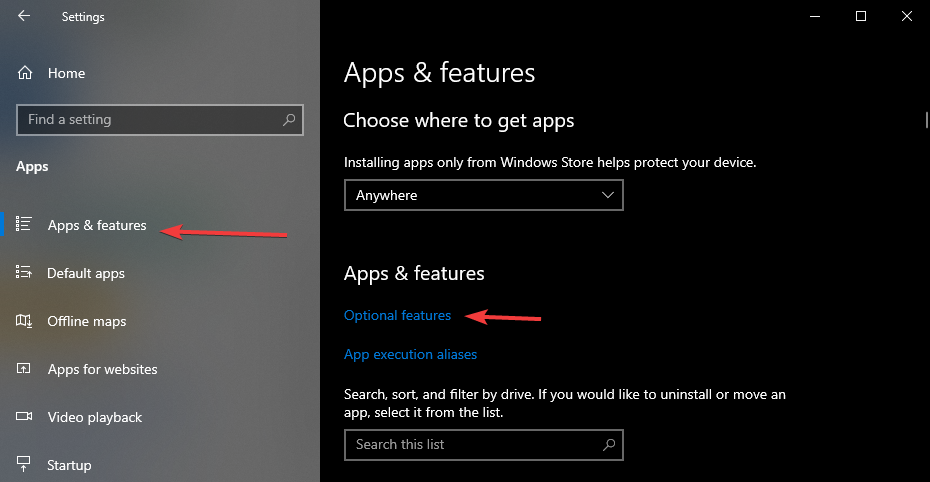This screenshot has height=482, width=930.
Task: Click the vertical scrollbar thumb
Action: [x=926, y=120]
